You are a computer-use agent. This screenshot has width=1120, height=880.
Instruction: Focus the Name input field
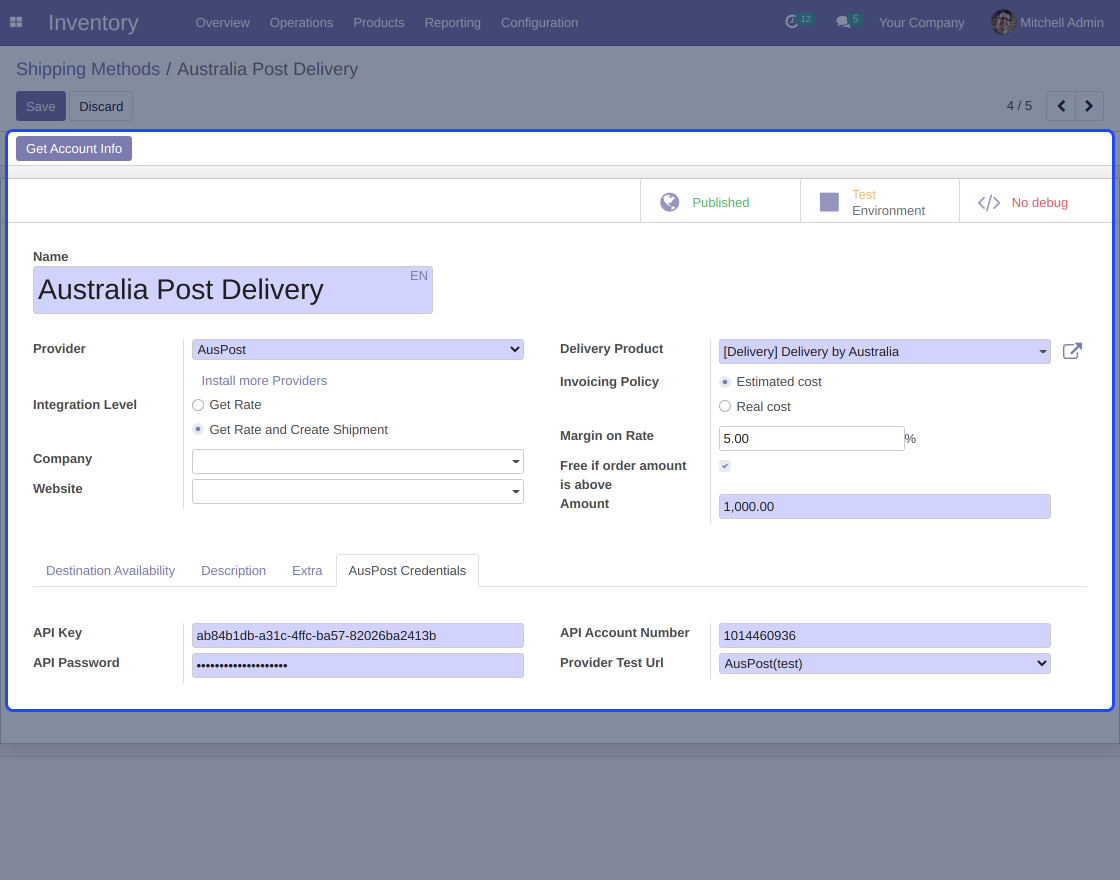tap(233, 290)
